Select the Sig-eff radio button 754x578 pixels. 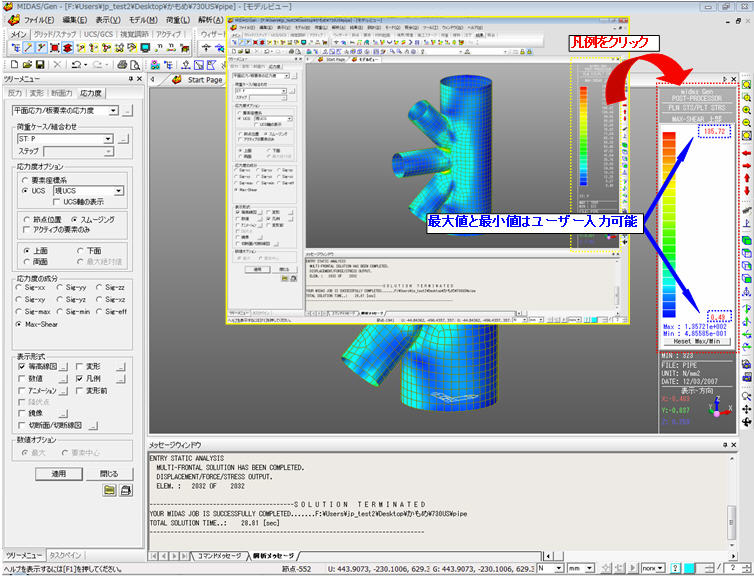99,312
